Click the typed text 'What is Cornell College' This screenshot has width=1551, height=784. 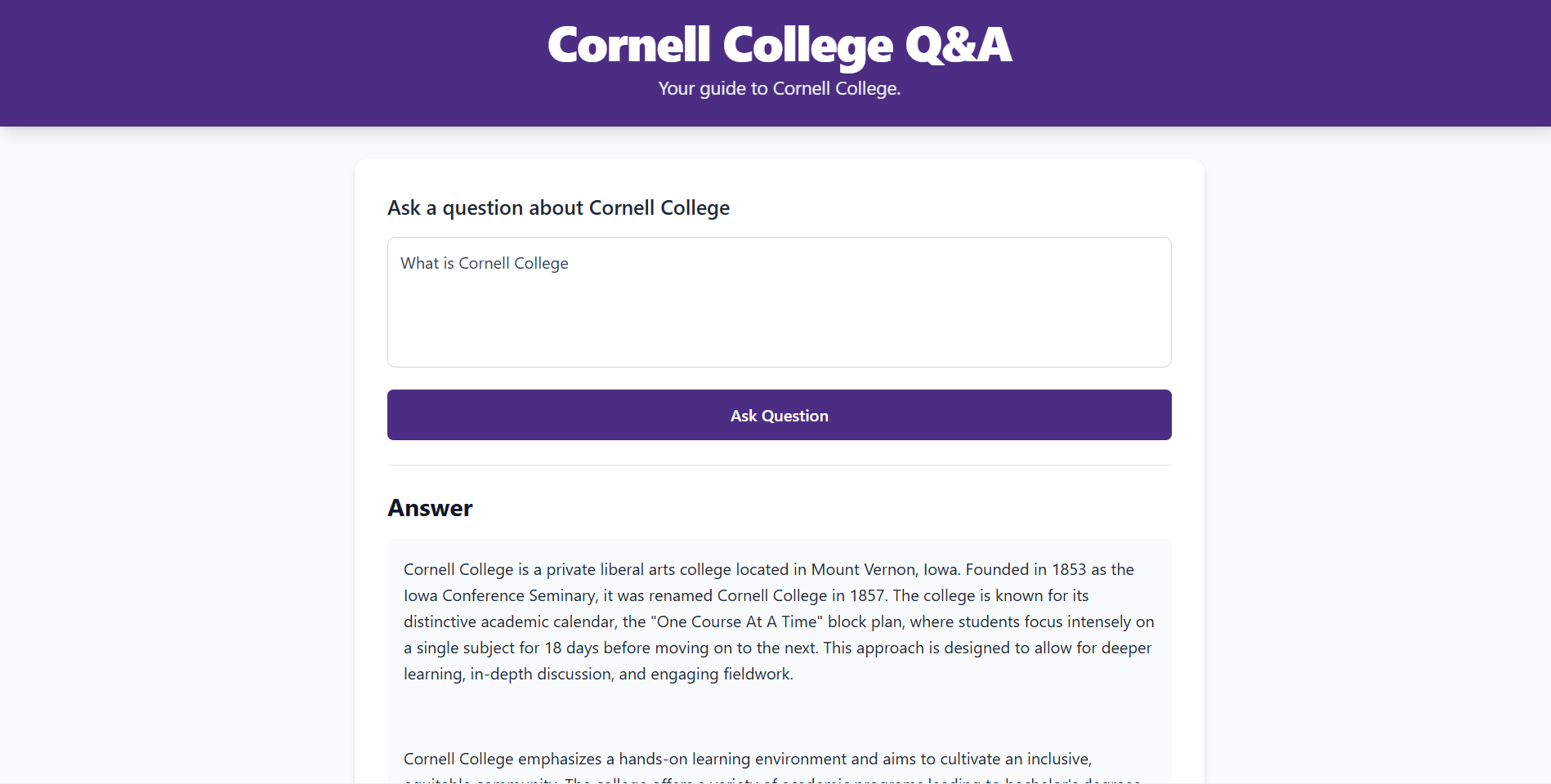pos(484,263)
